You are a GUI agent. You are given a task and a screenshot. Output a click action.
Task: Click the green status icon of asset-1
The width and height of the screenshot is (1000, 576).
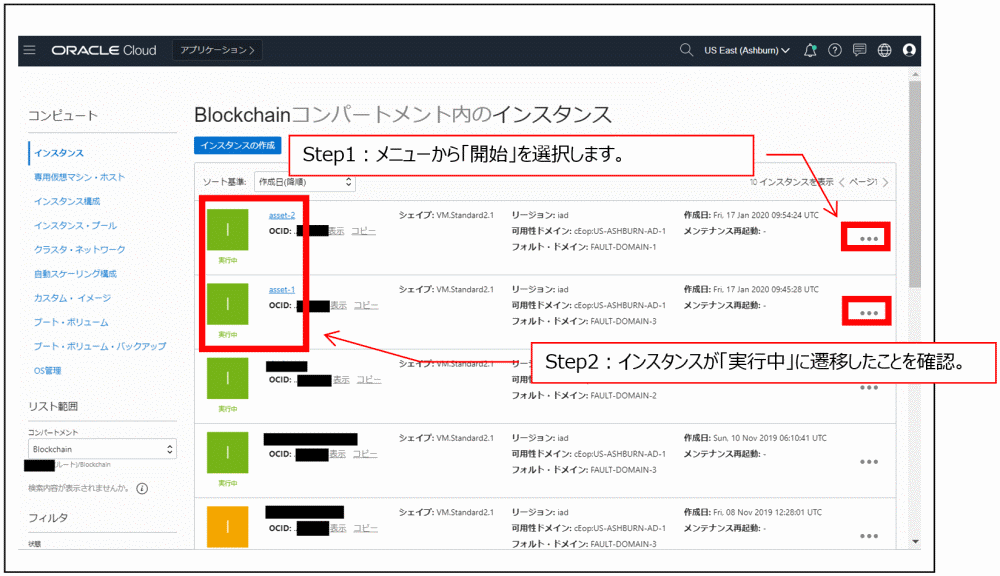pyautogui.click(x=228, y=304)
